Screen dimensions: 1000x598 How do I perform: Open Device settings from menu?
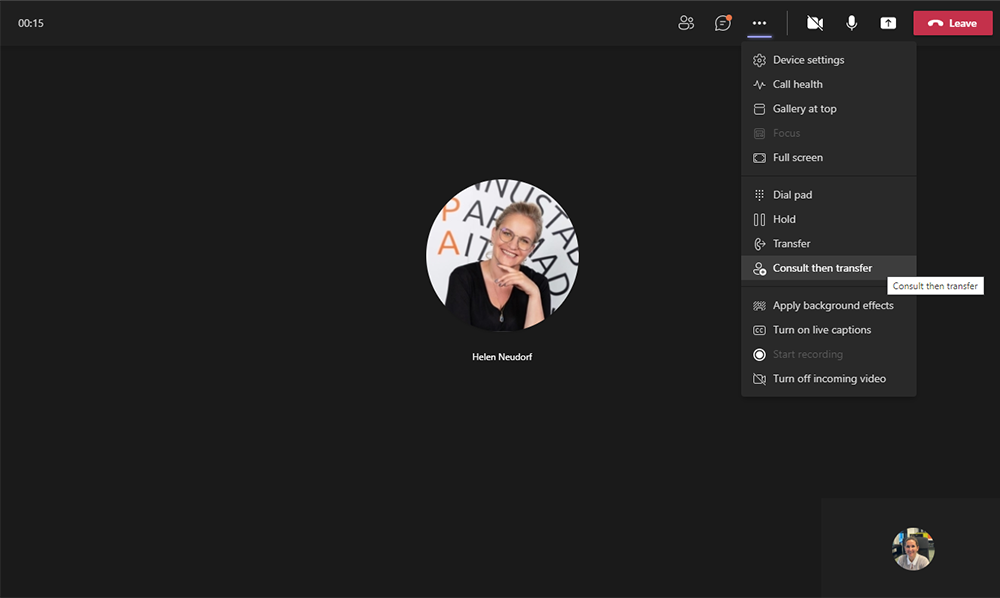808,60
